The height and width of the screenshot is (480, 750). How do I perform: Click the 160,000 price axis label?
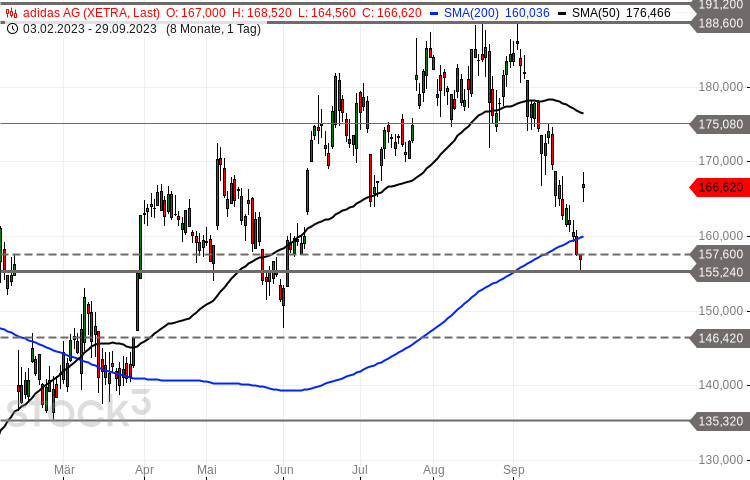coord(721,236)
